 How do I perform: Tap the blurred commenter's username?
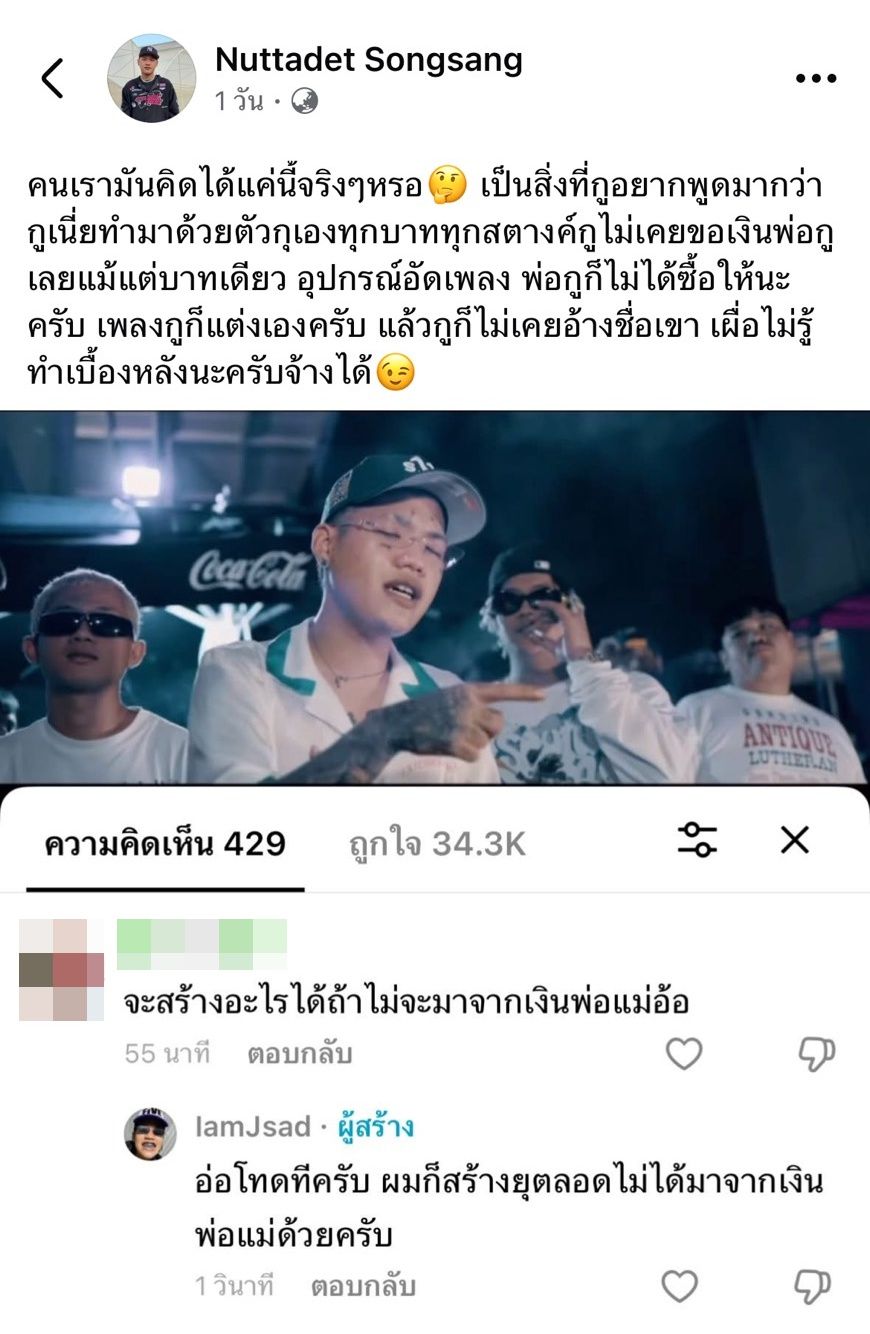[x=202, y=944]
